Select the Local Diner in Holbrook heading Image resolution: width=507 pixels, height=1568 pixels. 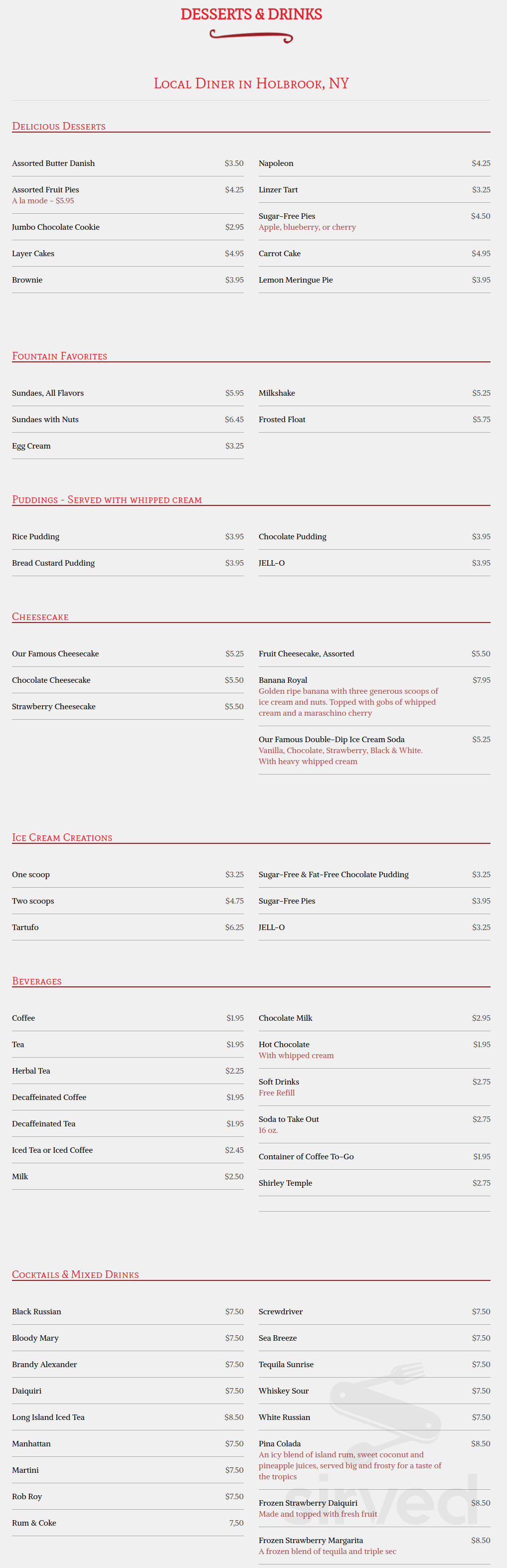click(251, 83)
